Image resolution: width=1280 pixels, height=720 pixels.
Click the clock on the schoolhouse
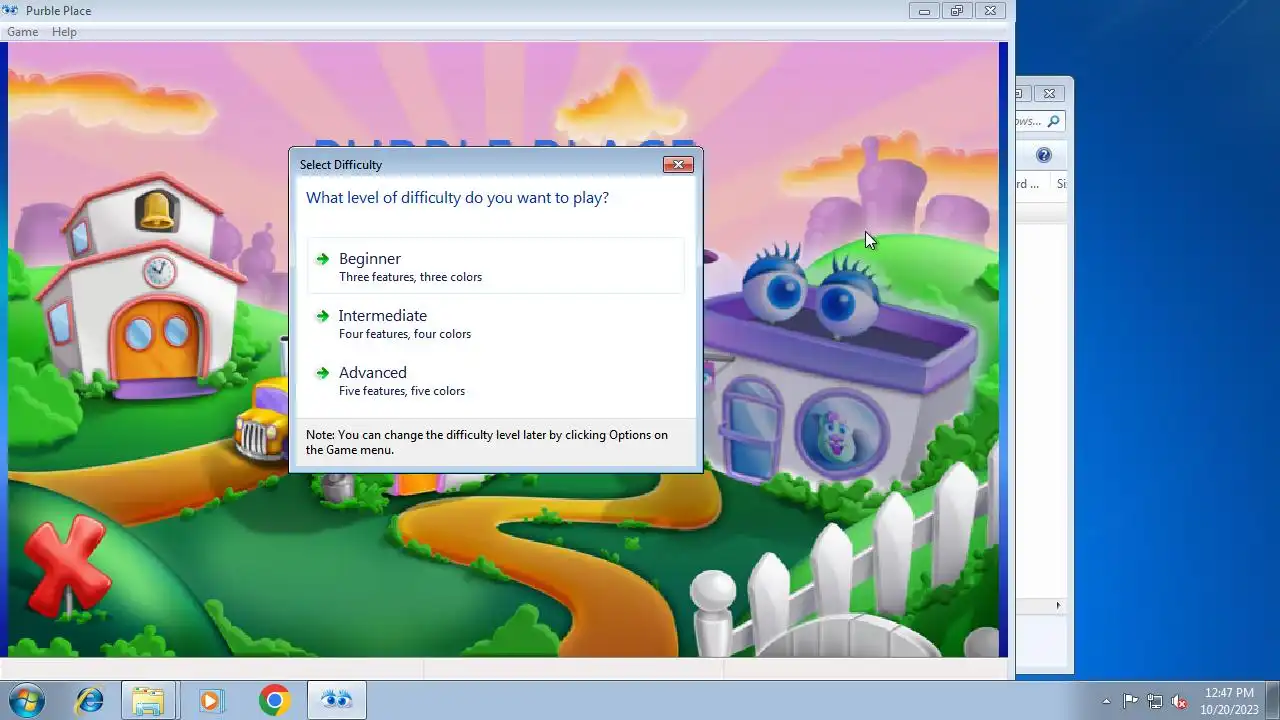[x=158, y=270]
